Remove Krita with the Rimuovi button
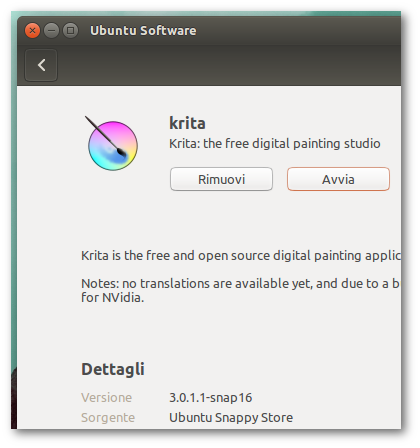420x448 pixels. point(221,179)
